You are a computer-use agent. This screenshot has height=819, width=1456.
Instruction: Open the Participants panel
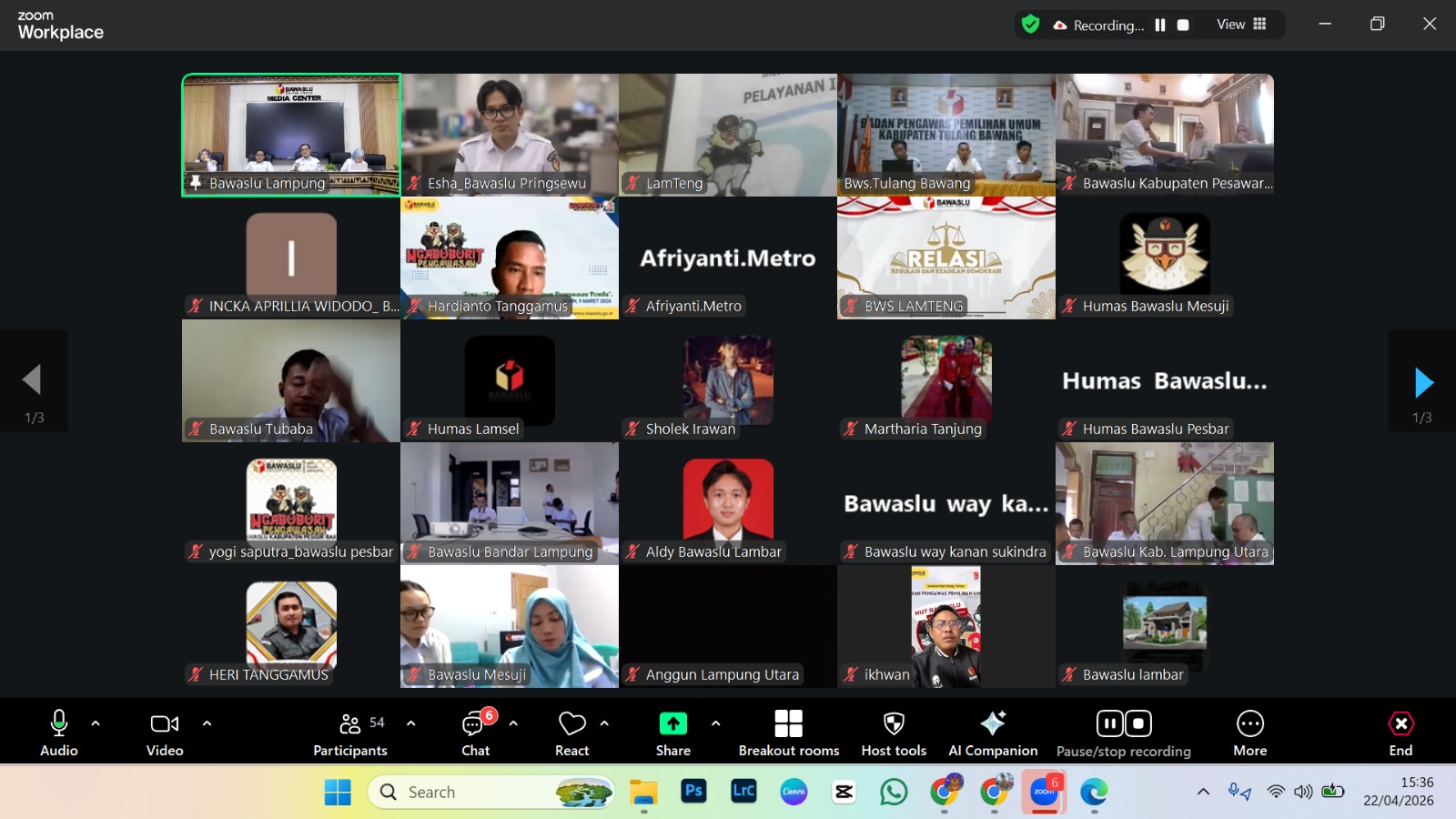(350, 733)
